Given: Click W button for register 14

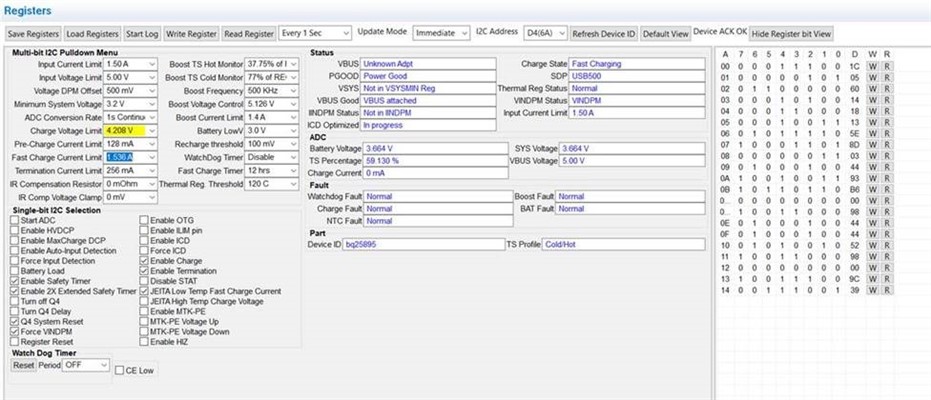Looking at the screenshot, I should pos(872,290).
